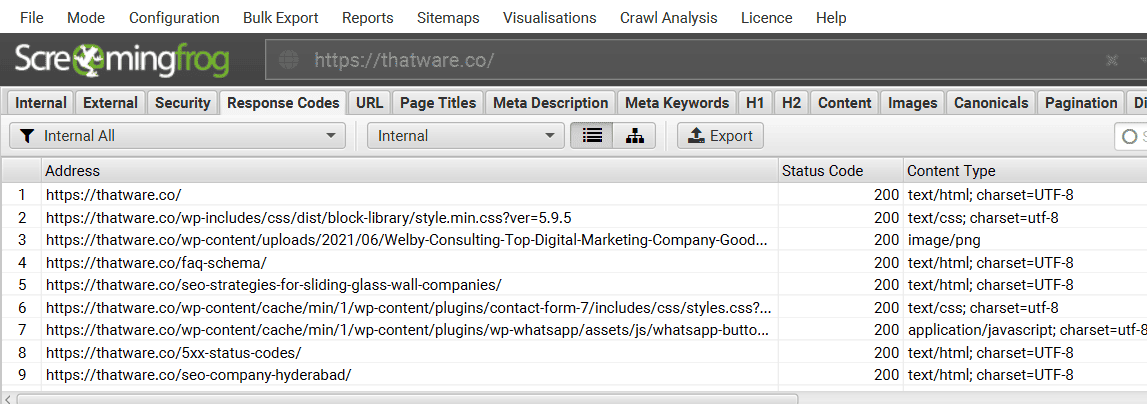This screenshot has height=404, width=1147.
Task: Select the faq-schema URL row
Action: (x=410, y=262)
